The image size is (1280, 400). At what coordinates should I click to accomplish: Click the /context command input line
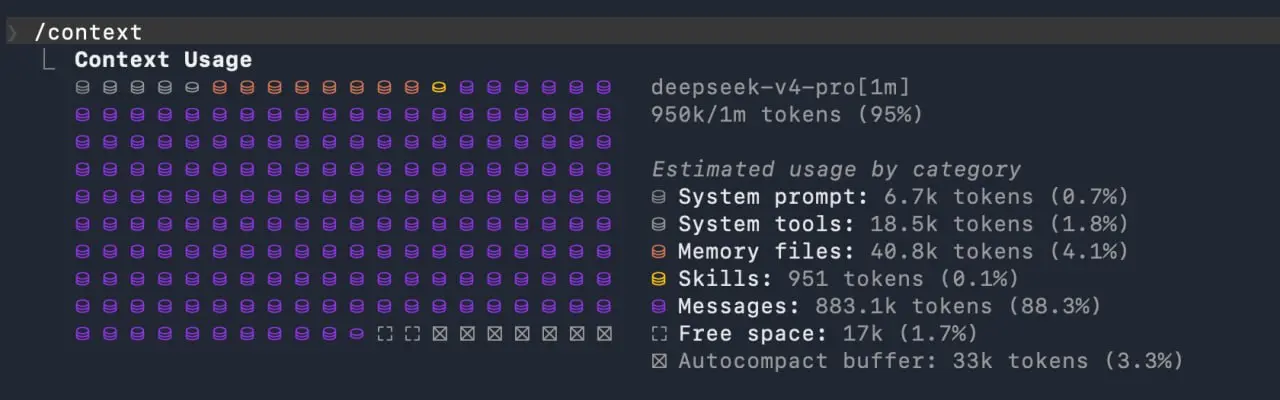640,31
